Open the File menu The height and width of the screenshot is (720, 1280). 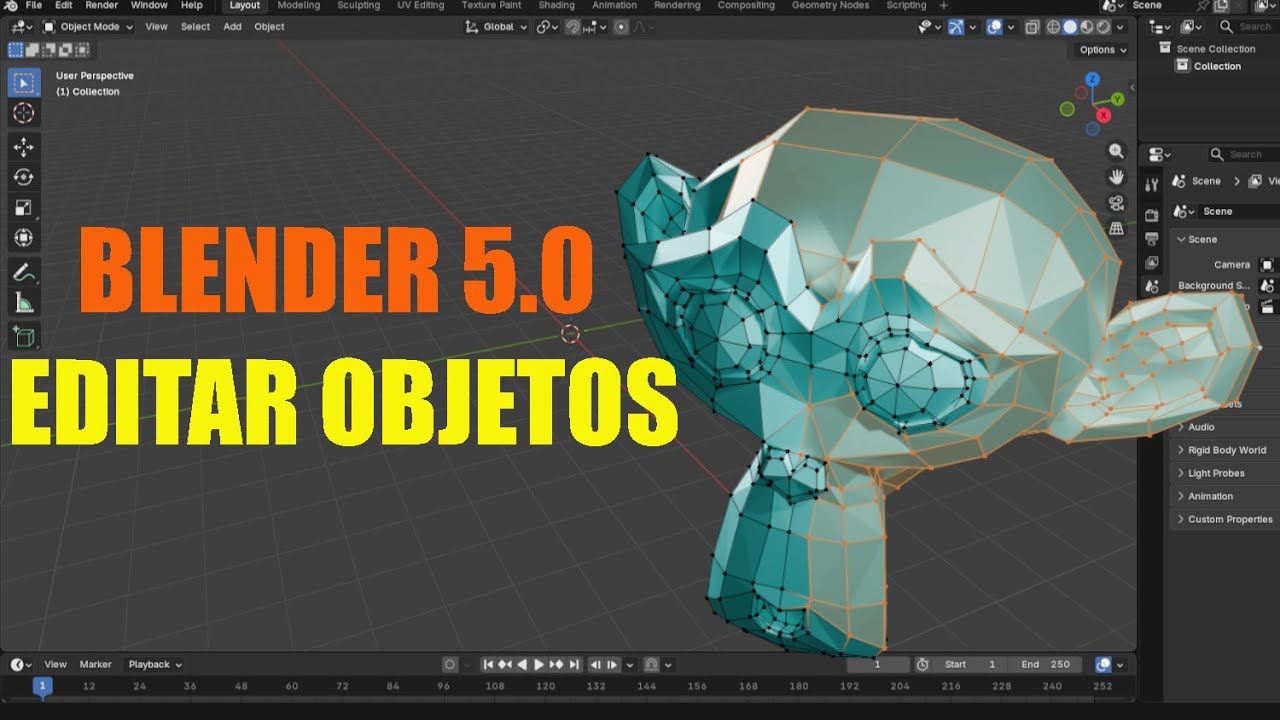[x=34, y=5]
